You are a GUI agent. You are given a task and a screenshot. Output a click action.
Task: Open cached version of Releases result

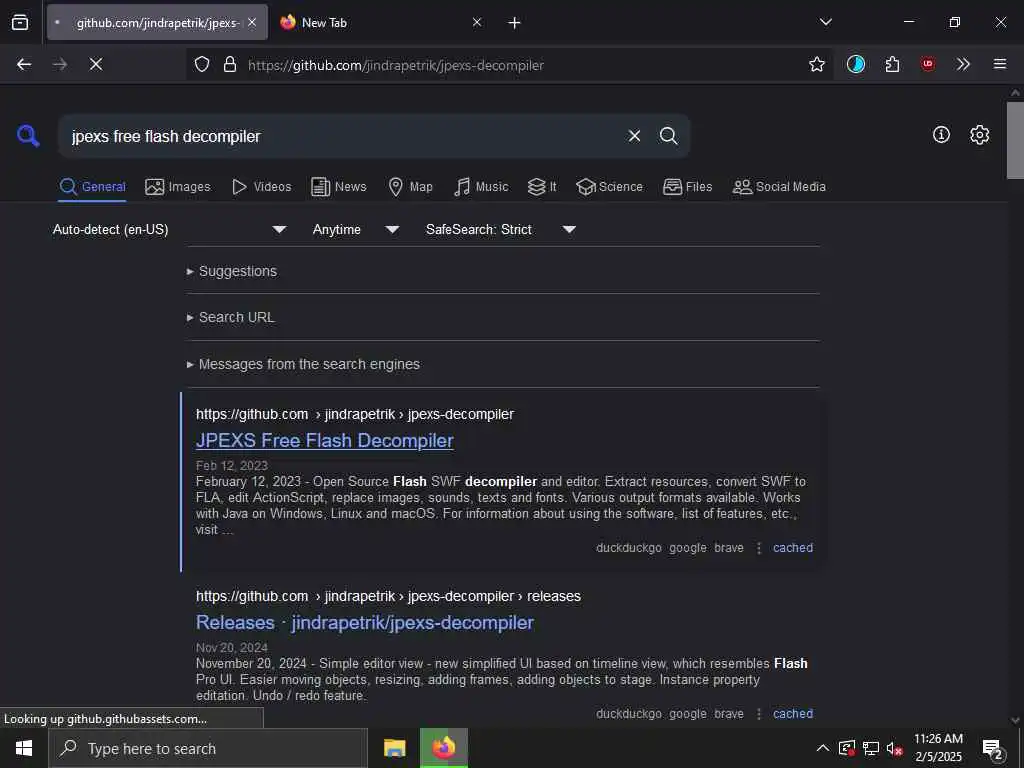793,714
